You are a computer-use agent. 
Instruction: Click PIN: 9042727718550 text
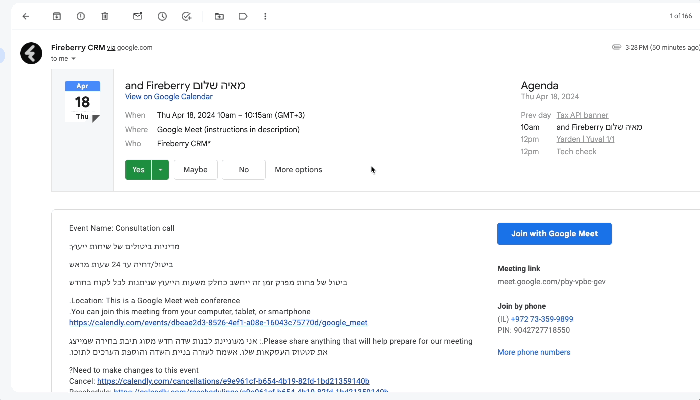click(x=533, y=330)
